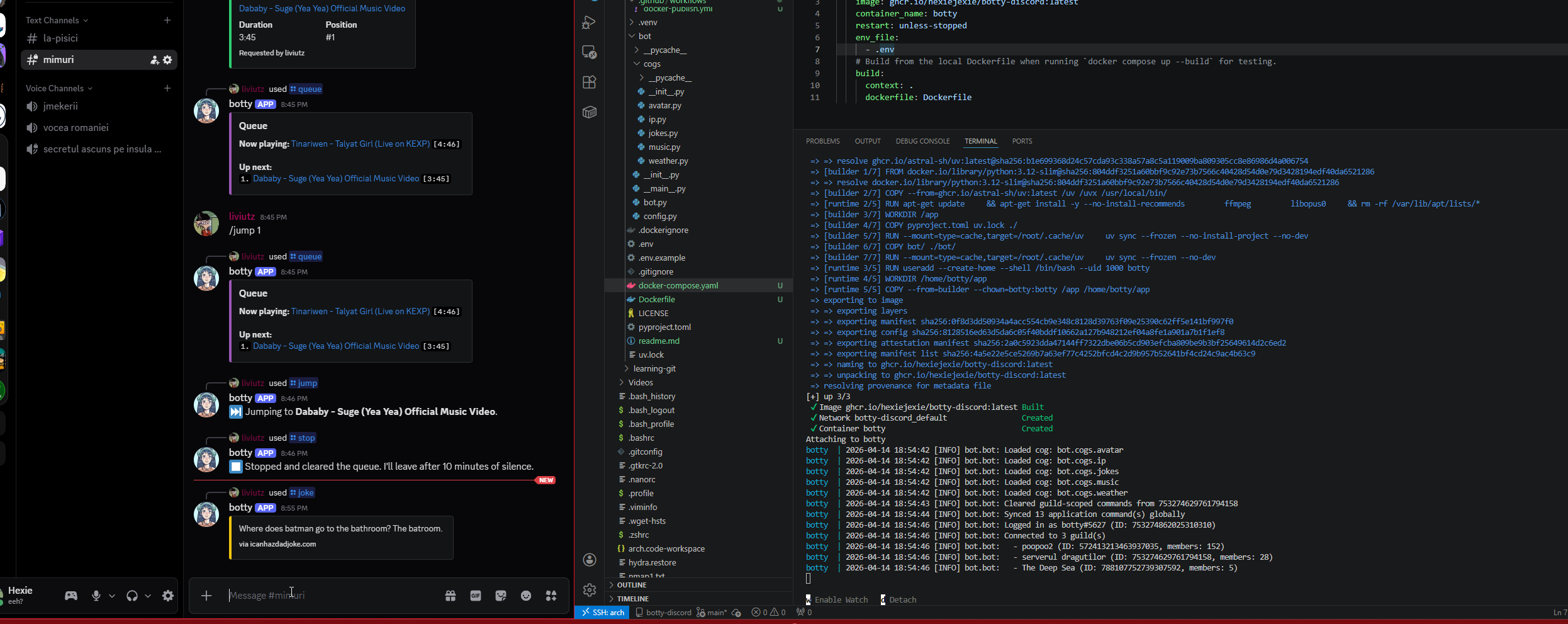Open VS Code Run and Debug view
The height and width of the screenshot is (624, 1568).
pyautogui.click(x=590, y=23)
